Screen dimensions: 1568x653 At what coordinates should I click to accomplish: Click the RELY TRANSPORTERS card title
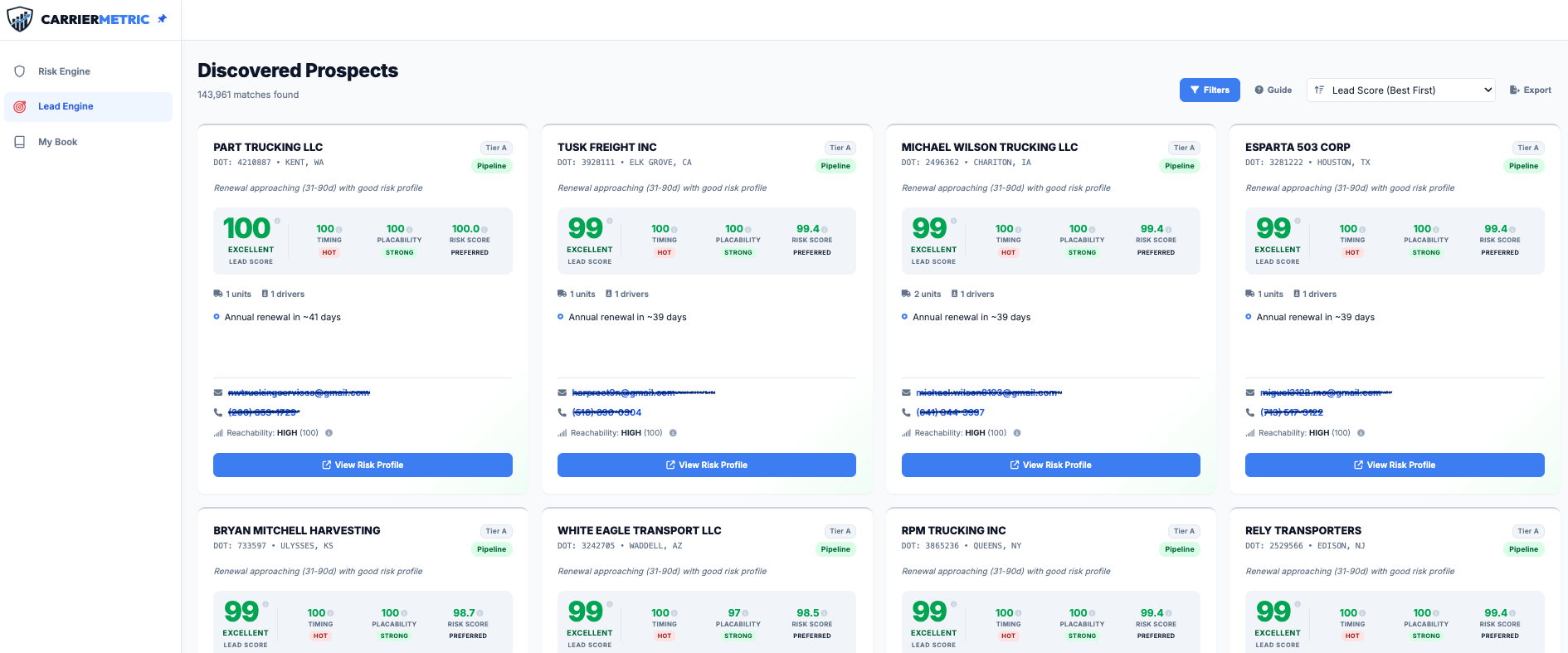click(1303, 530)
